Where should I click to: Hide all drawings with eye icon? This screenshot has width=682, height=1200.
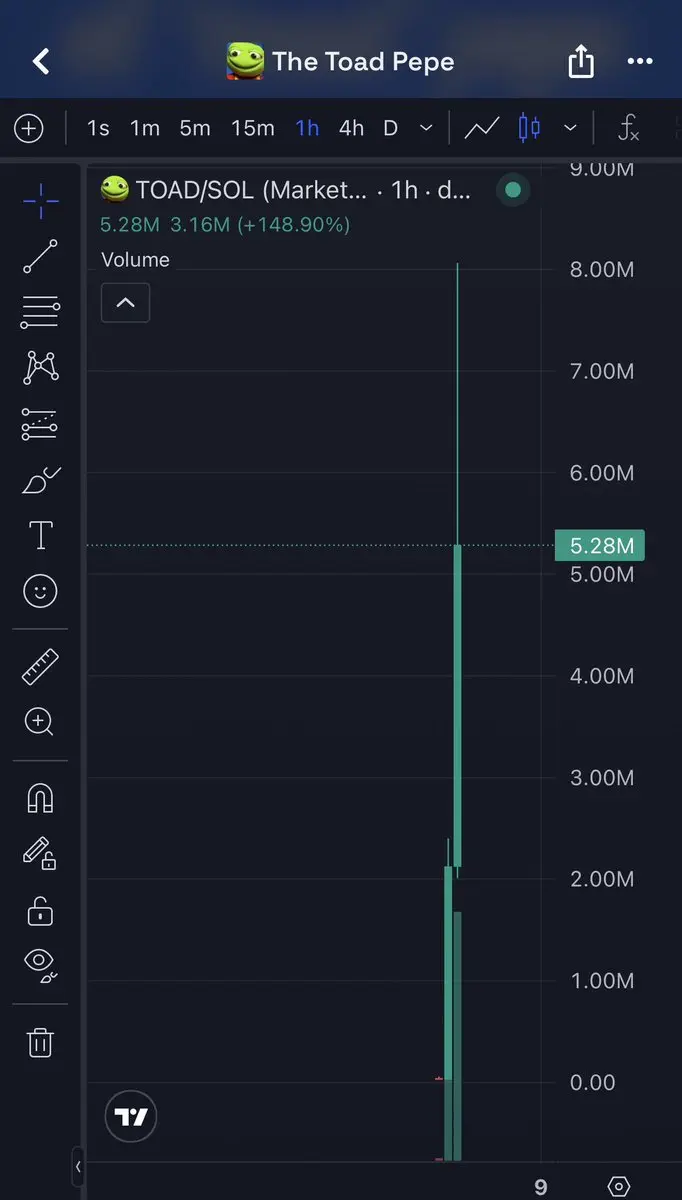[x=40, y=964]
